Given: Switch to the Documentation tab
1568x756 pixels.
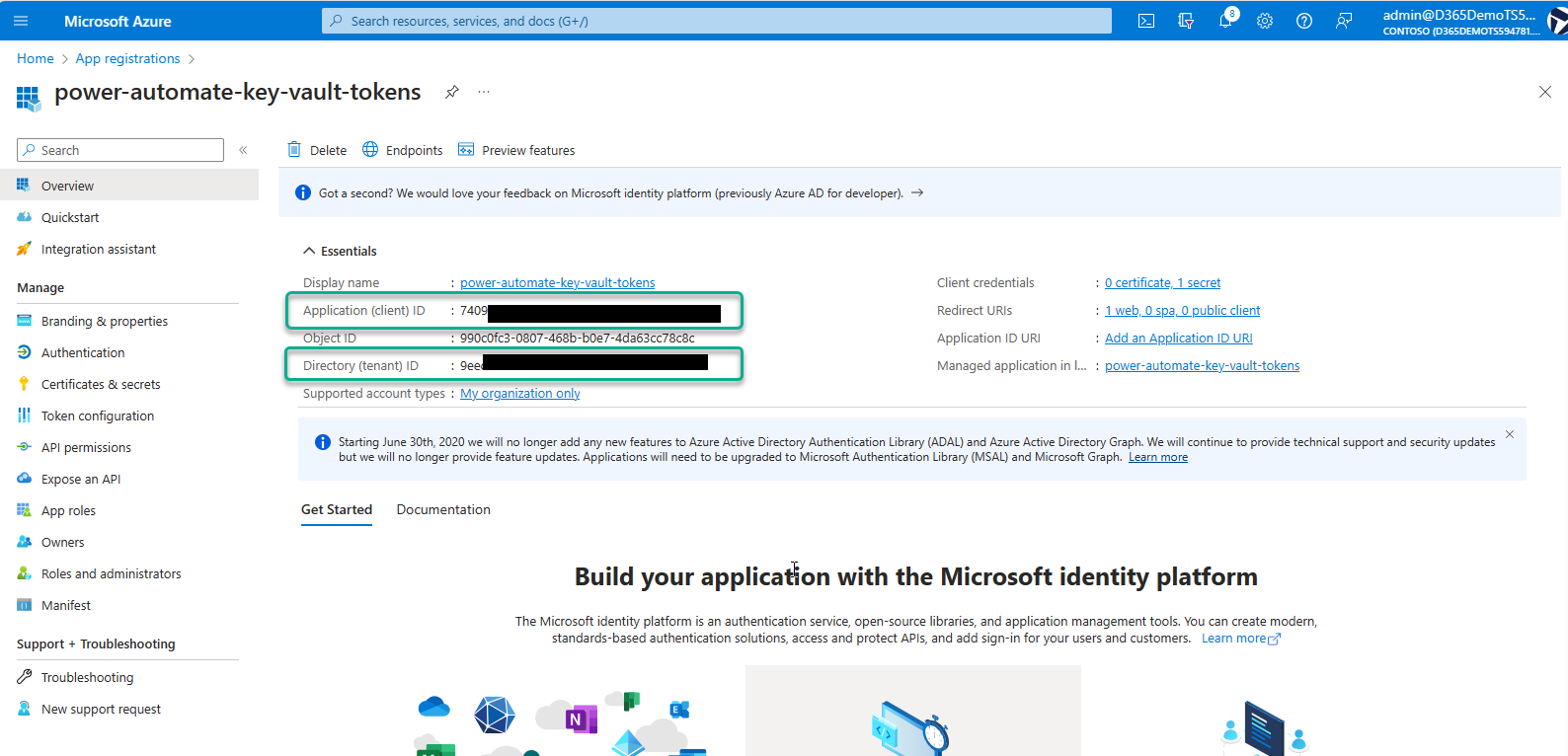Looking at the screenshot, I should coord(443,509).
